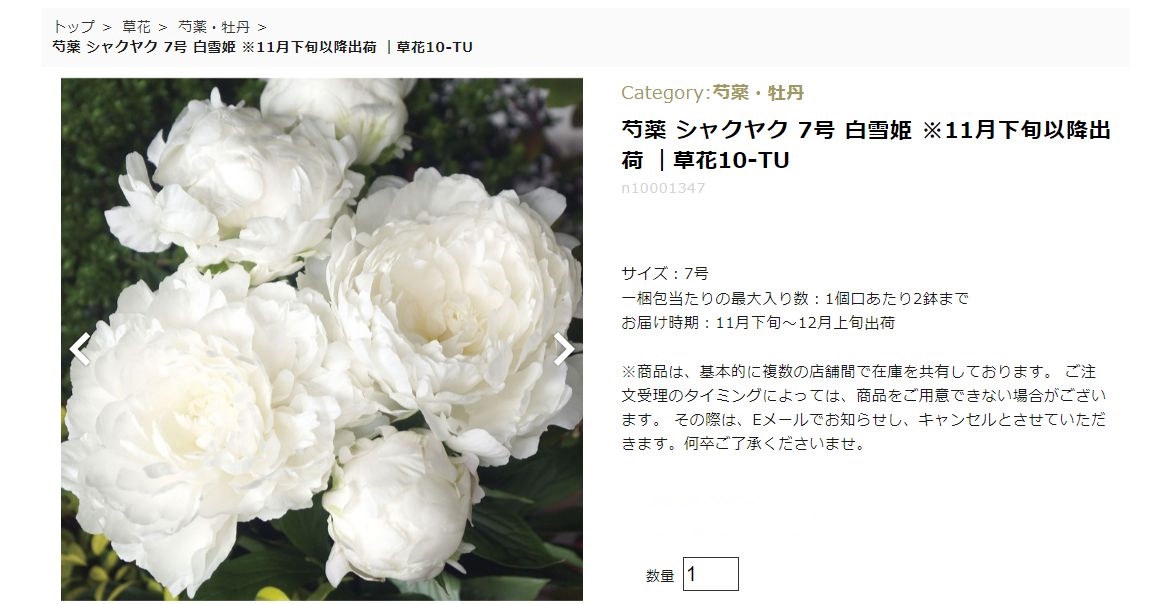Click the white peony product photo
Viewport: 1156px width, 604px height.
tap(321, 339)
